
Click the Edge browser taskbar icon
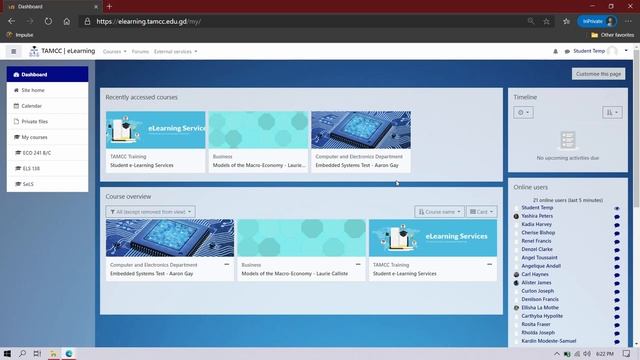(x=69, y=353)
